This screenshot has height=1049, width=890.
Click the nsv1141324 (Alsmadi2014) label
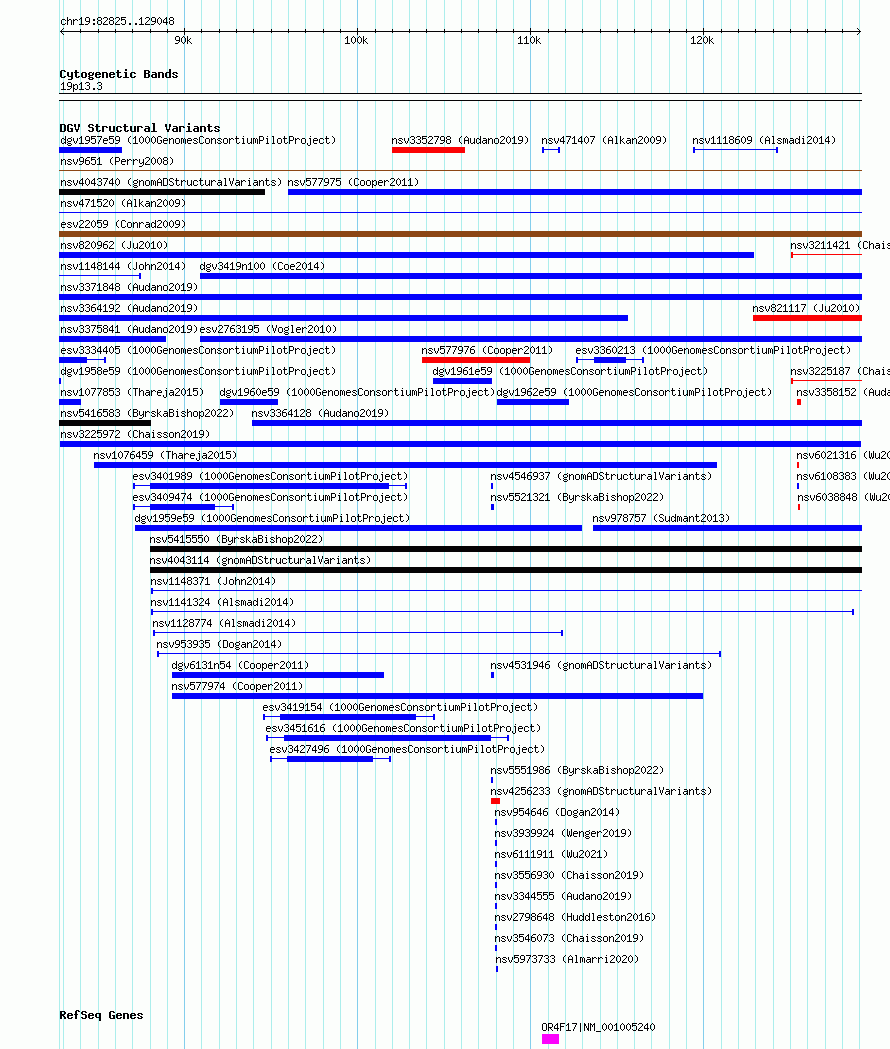pyautogui.click(x=221, y=602)
